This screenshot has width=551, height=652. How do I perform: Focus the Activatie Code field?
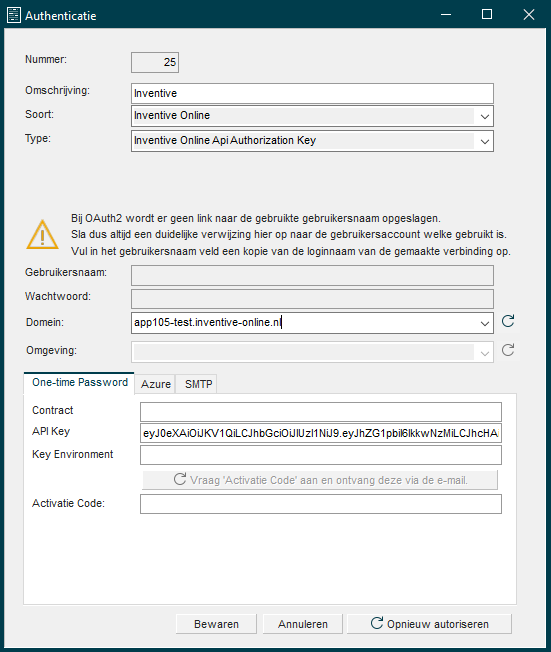pos(321,504)
